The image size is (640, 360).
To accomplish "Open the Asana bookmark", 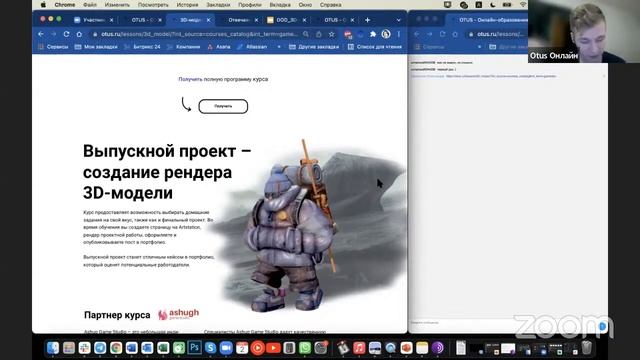I will (219, 47).
